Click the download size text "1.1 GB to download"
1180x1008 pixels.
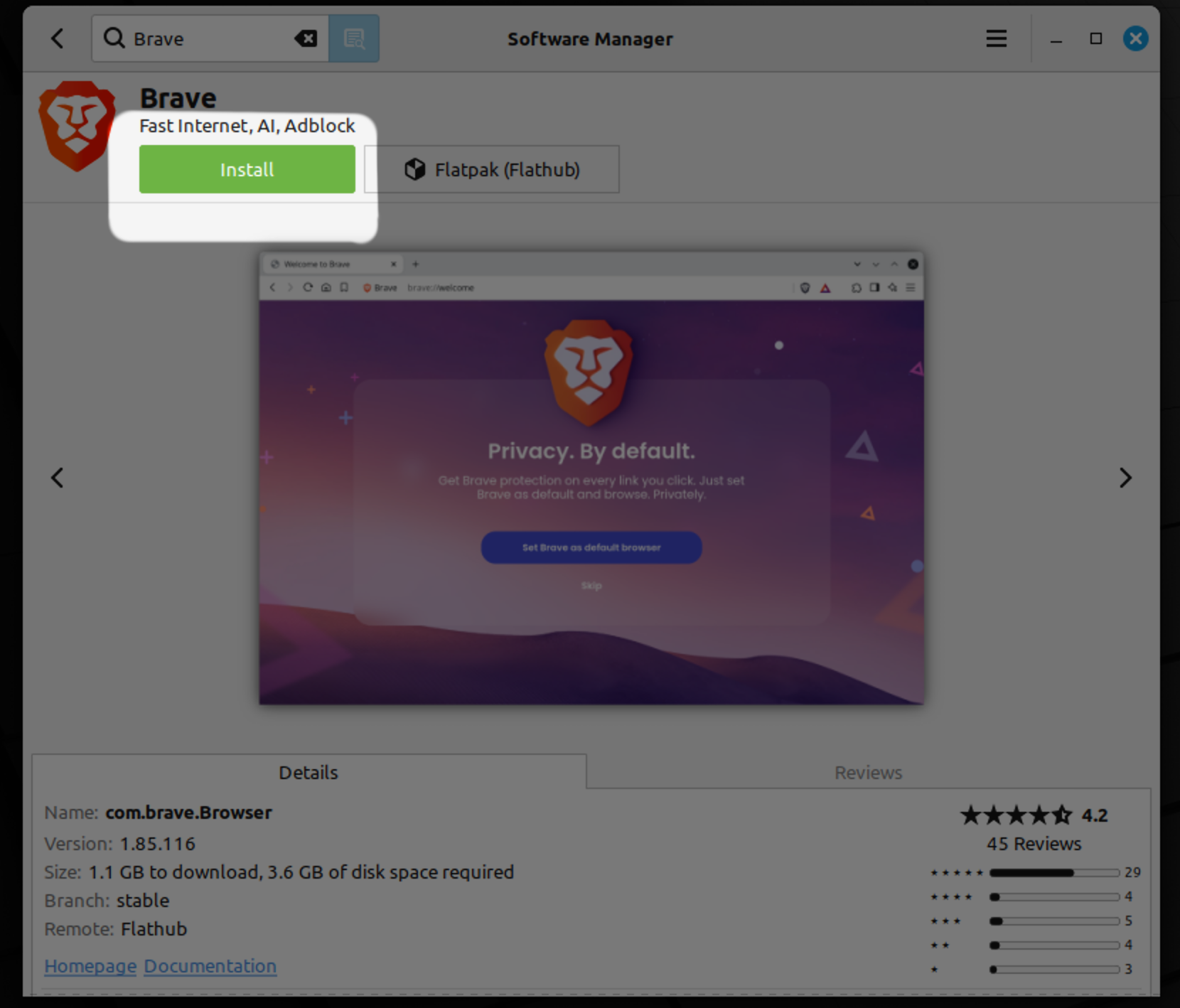click(174, 872)
